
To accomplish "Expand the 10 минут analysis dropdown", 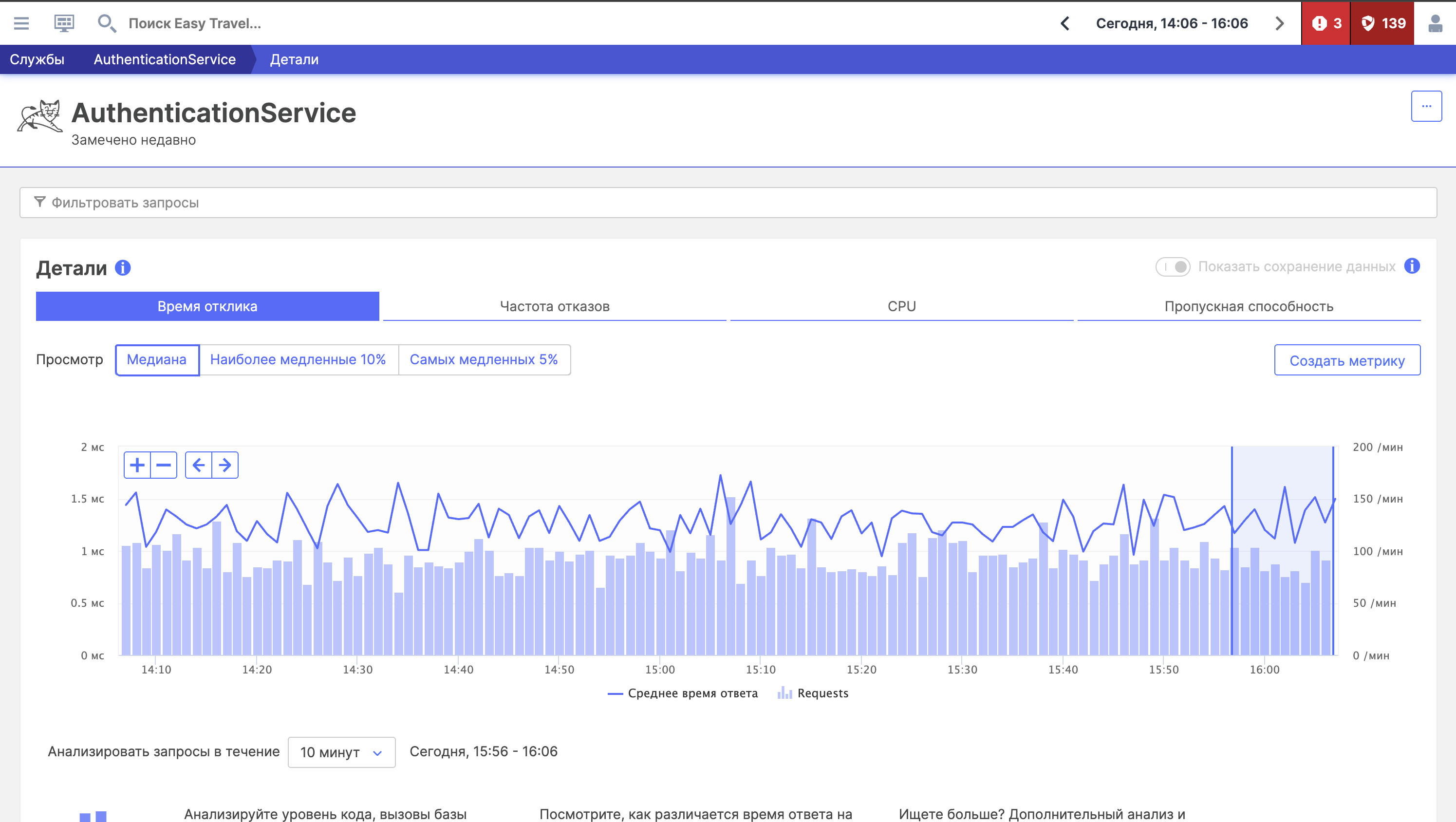I will coord(341,752).
